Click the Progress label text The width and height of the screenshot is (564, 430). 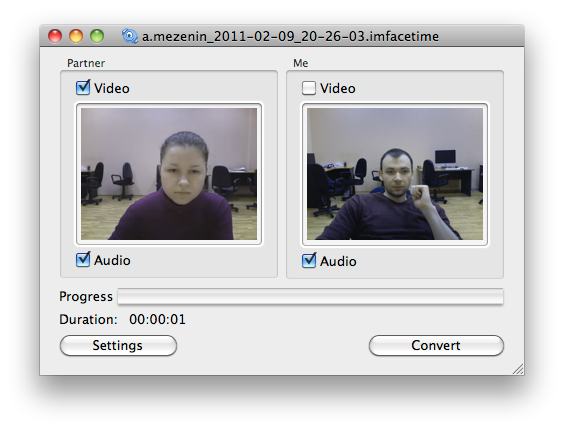click(86, 297)
